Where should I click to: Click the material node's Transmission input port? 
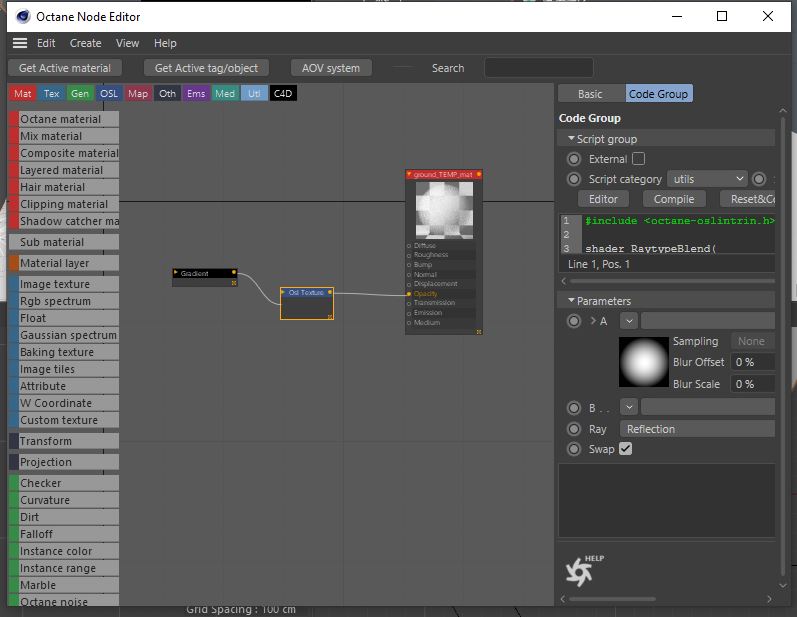pos(409,303)
